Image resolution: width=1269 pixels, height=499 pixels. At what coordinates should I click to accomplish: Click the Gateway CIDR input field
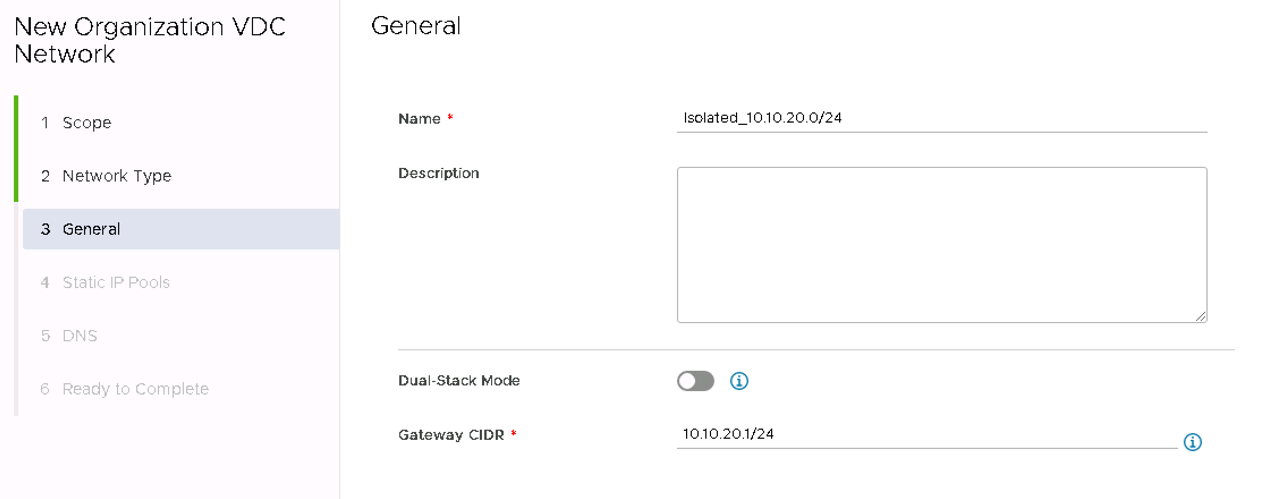pos(926,434)
